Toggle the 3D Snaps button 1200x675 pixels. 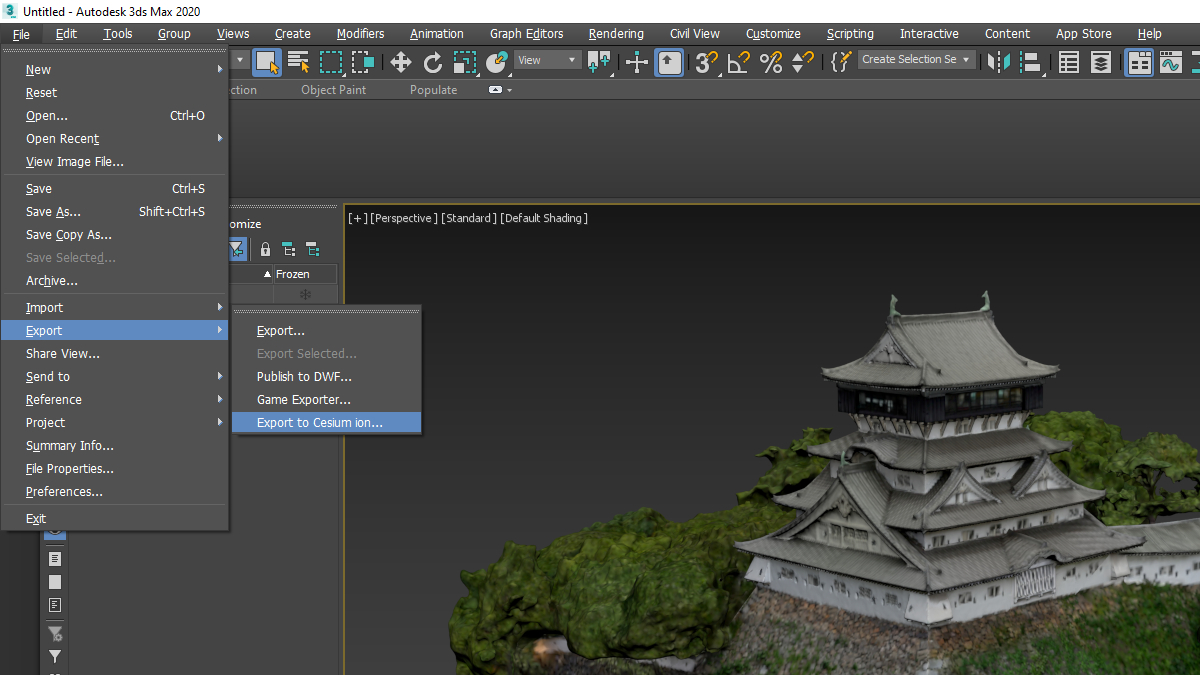pyautogui.click(x=707, y=63)
